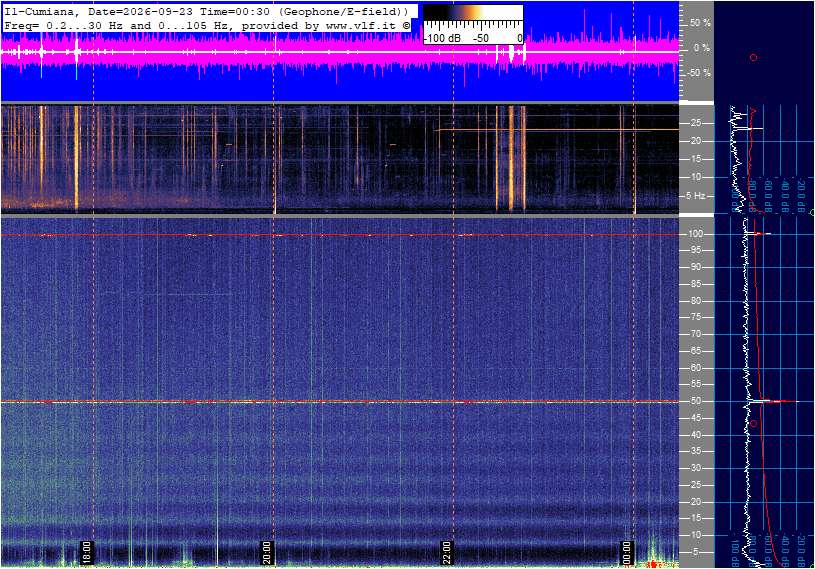Click the 50 Hz spectral peak in the right spectrum graph

pos(774,401)
